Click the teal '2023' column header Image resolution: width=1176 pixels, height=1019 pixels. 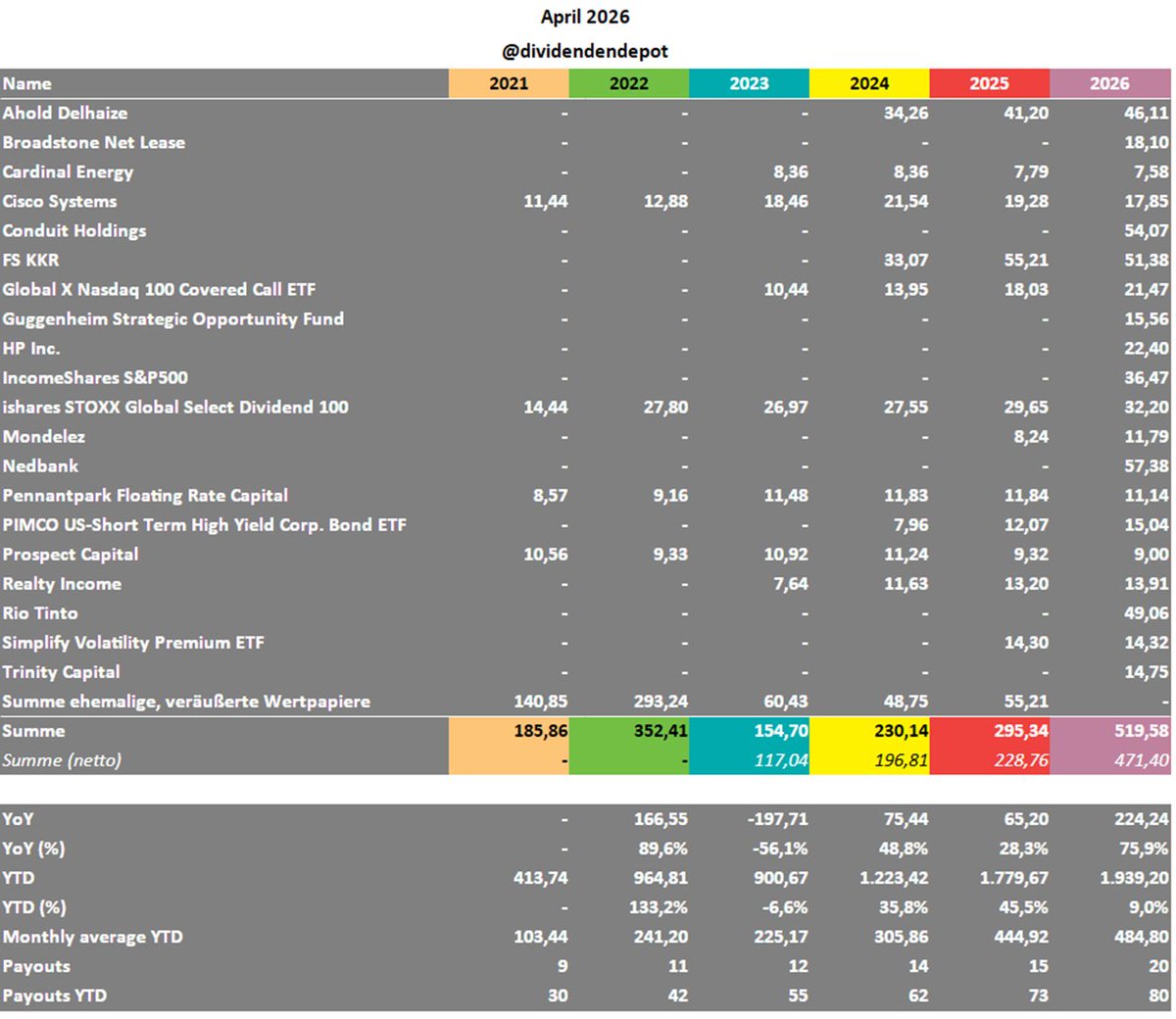point(749,83)
